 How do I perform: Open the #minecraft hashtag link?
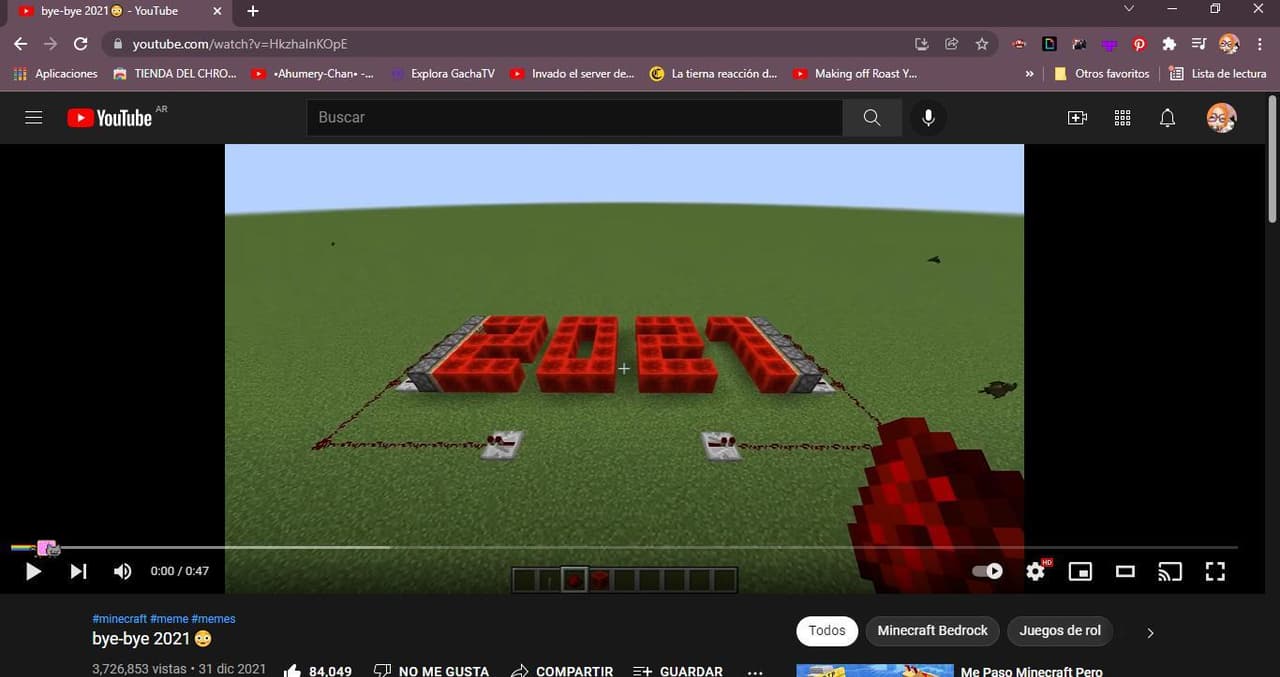(x=119, y=619)
